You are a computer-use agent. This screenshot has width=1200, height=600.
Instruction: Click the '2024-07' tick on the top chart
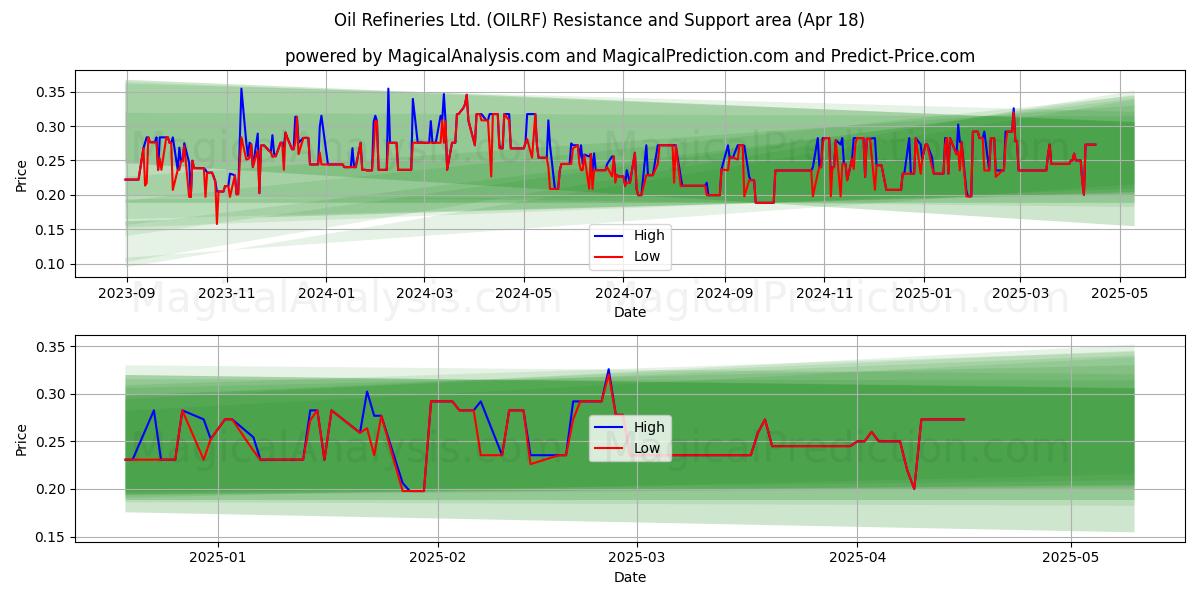[624, 293]
